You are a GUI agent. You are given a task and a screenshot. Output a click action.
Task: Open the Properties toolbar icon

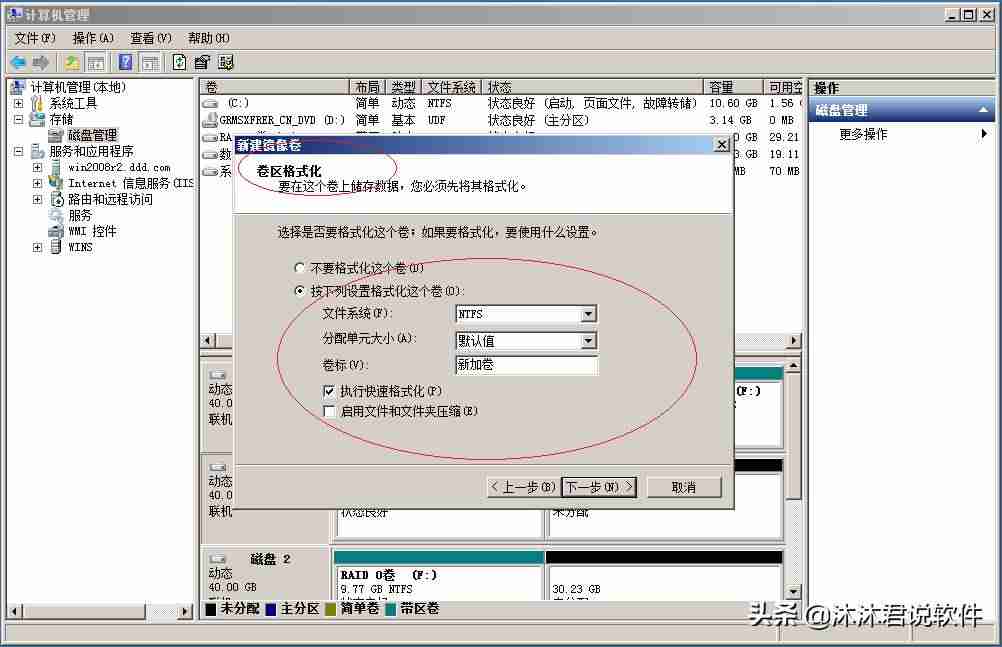click(202, 62)
